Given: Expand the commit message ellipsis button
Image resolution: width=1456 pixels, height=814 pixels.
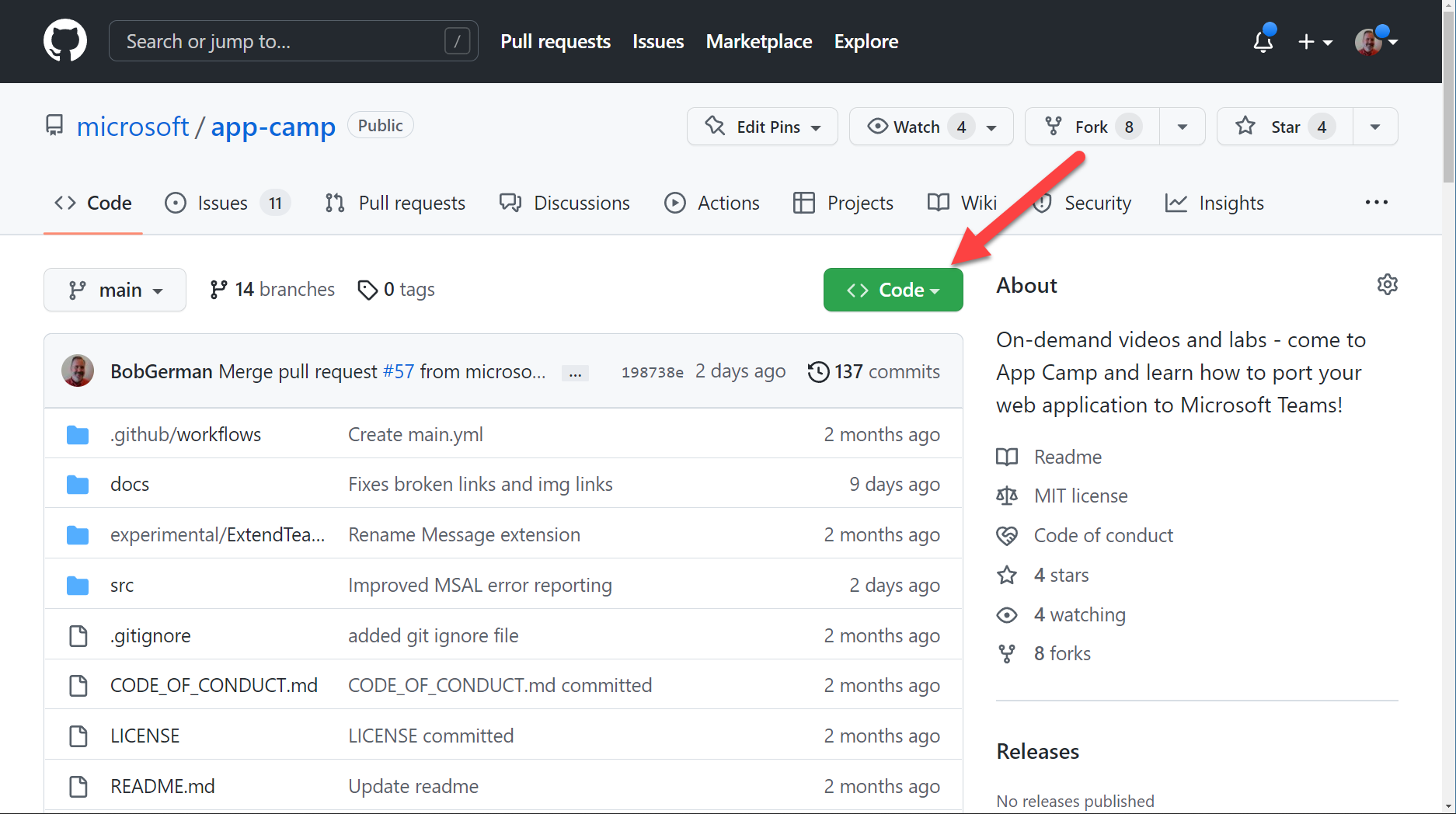Looking at the screenshot, I should [575, 373].
